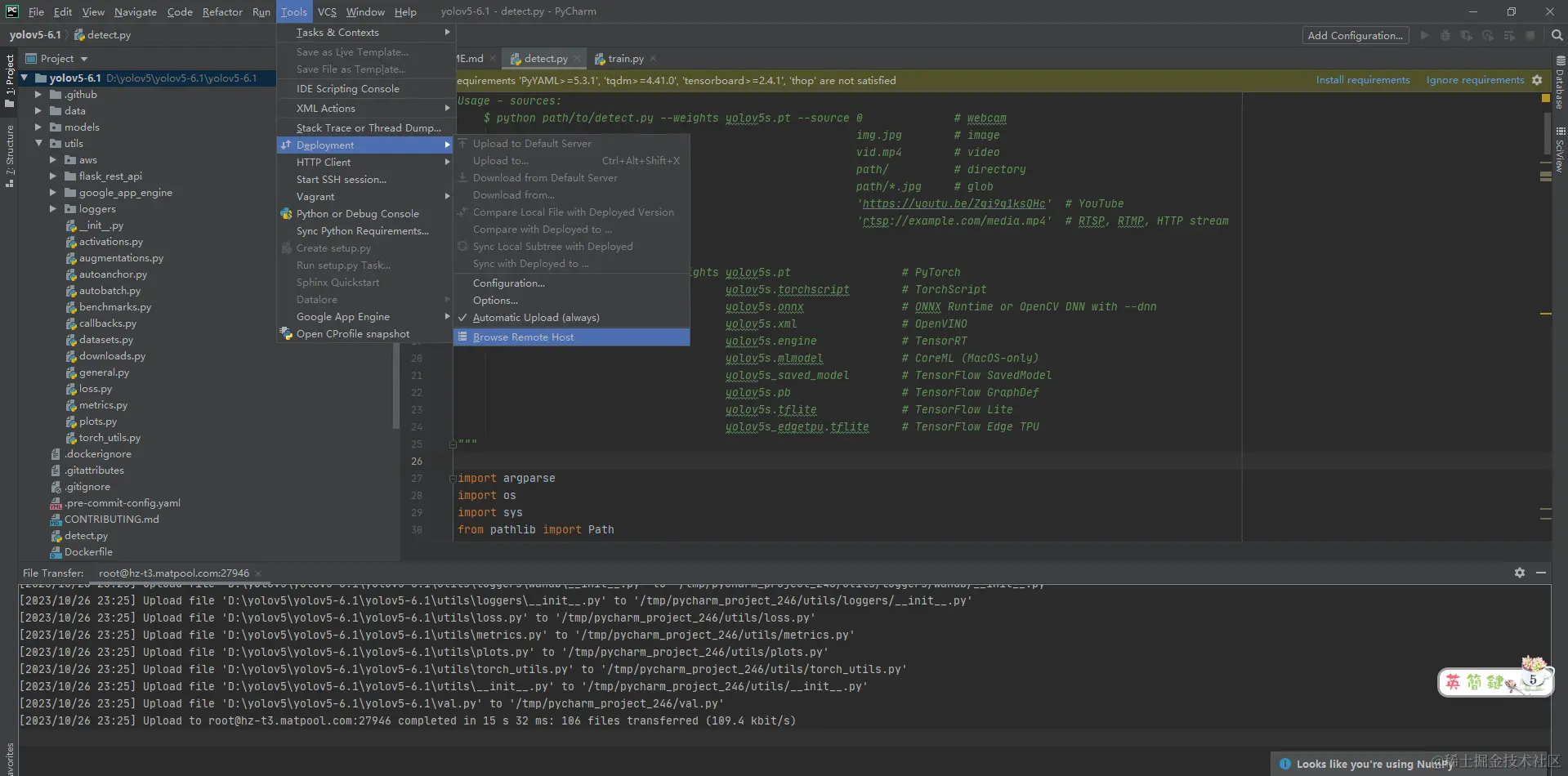
Task: Open File Transfer panel settings gear
Action: click(x=1519, y=573)
